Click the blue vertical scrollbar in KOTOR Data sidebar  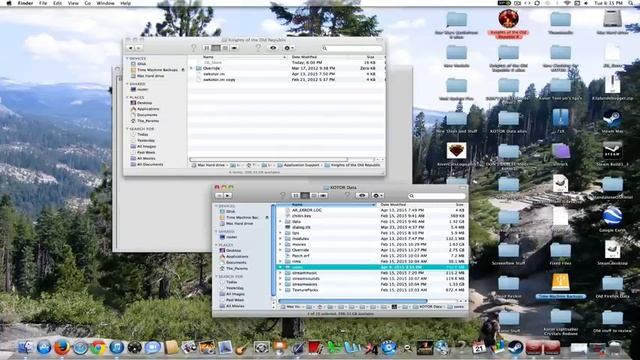point(273,251)
